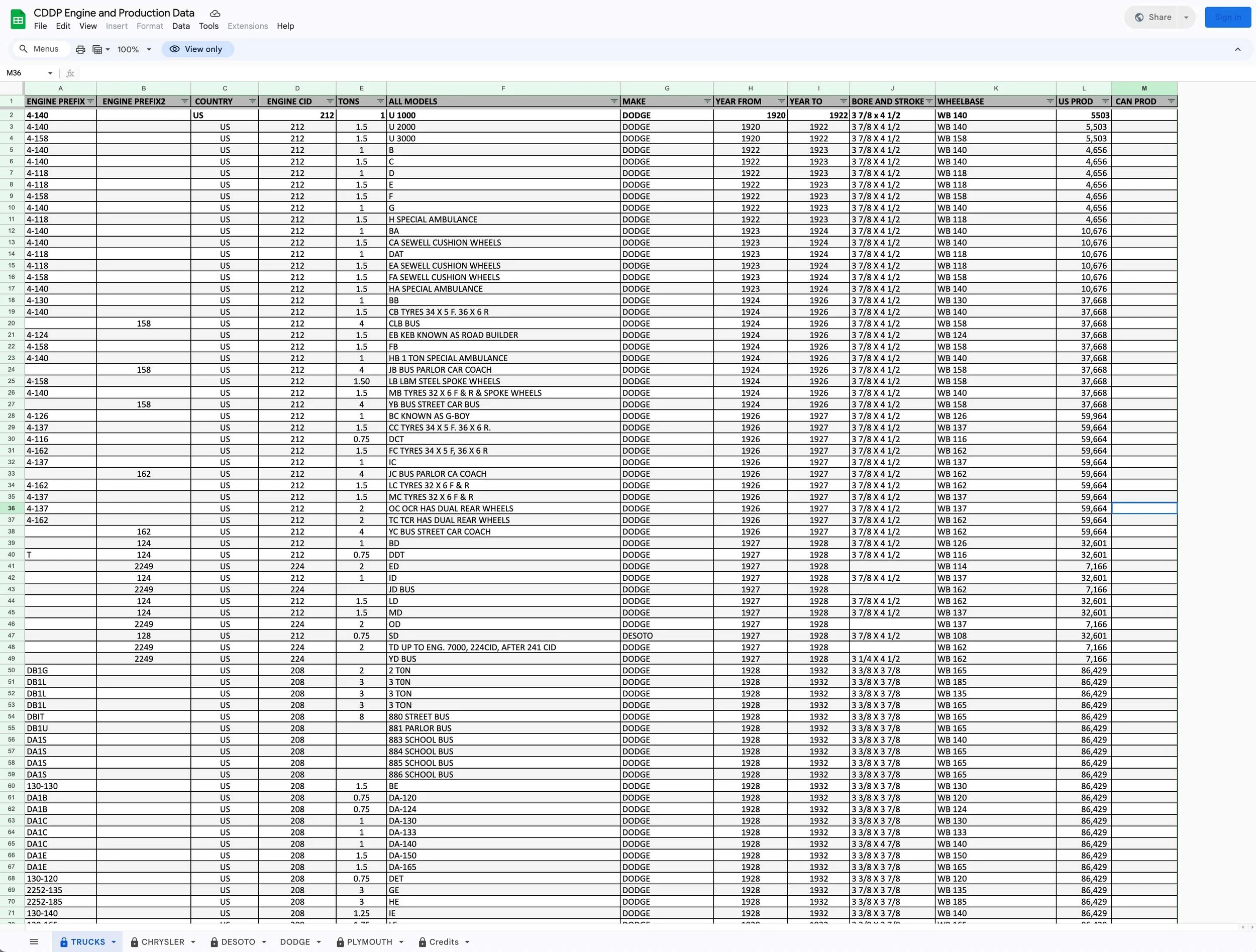This screenshot has width=1256, height=952.
Task: Click the cloud document status icon
Action: tap(215, 13)
